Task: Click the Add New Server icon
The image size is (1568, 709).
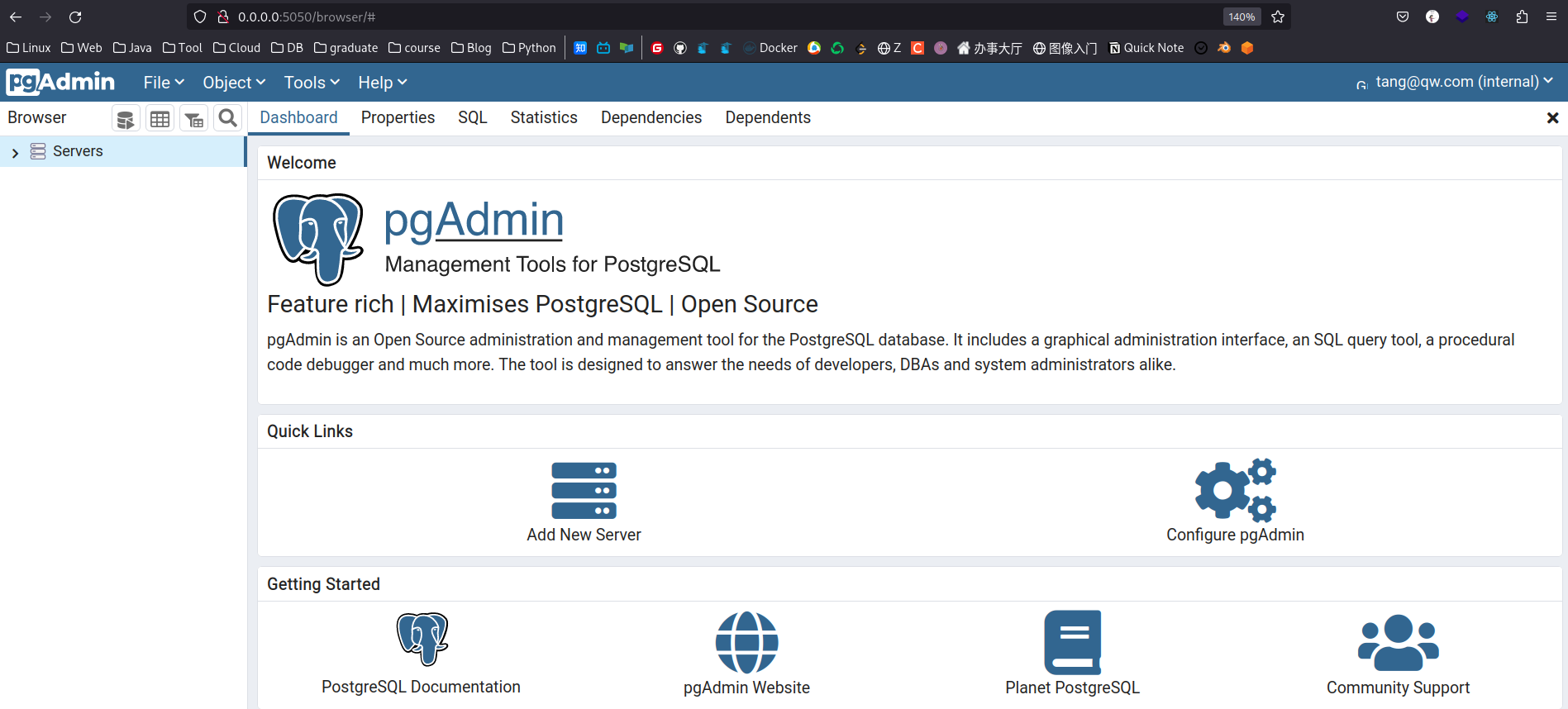Action: [x=584, y=490]
